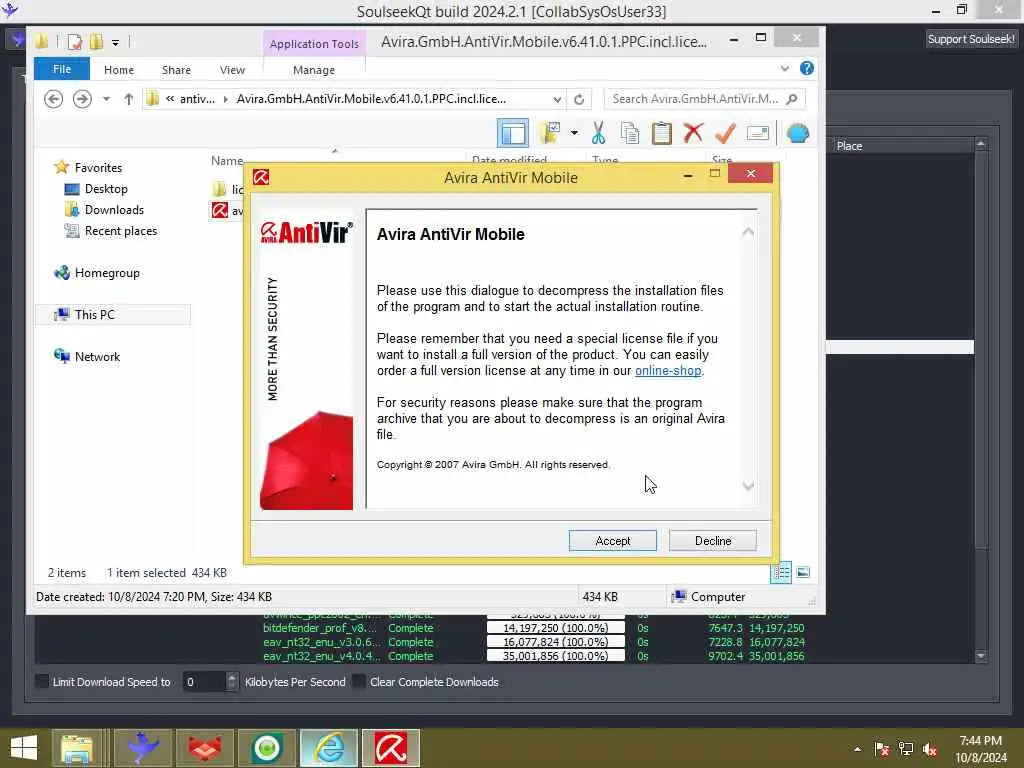Click the scroll up arrow in Avira license text
Image resolution: width=1024 pixels, height=768 pixels.
748,232
